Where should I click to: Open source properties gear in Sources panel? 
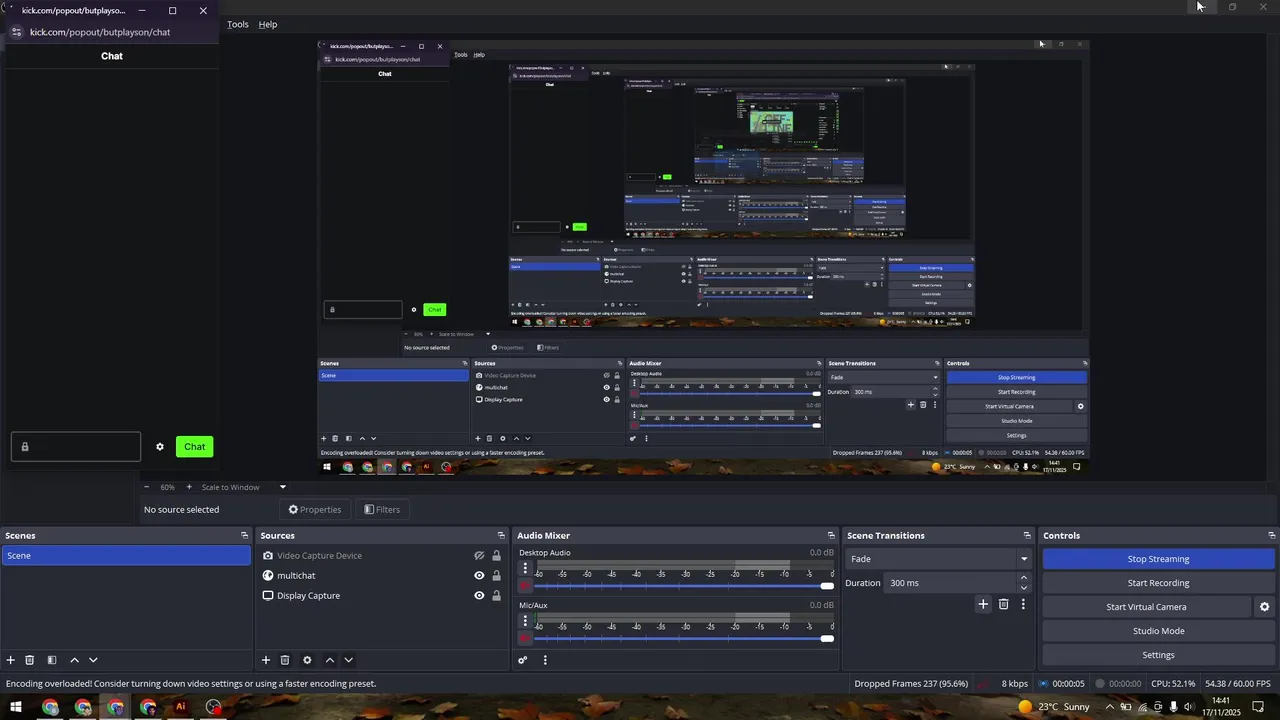click(307, 660)
